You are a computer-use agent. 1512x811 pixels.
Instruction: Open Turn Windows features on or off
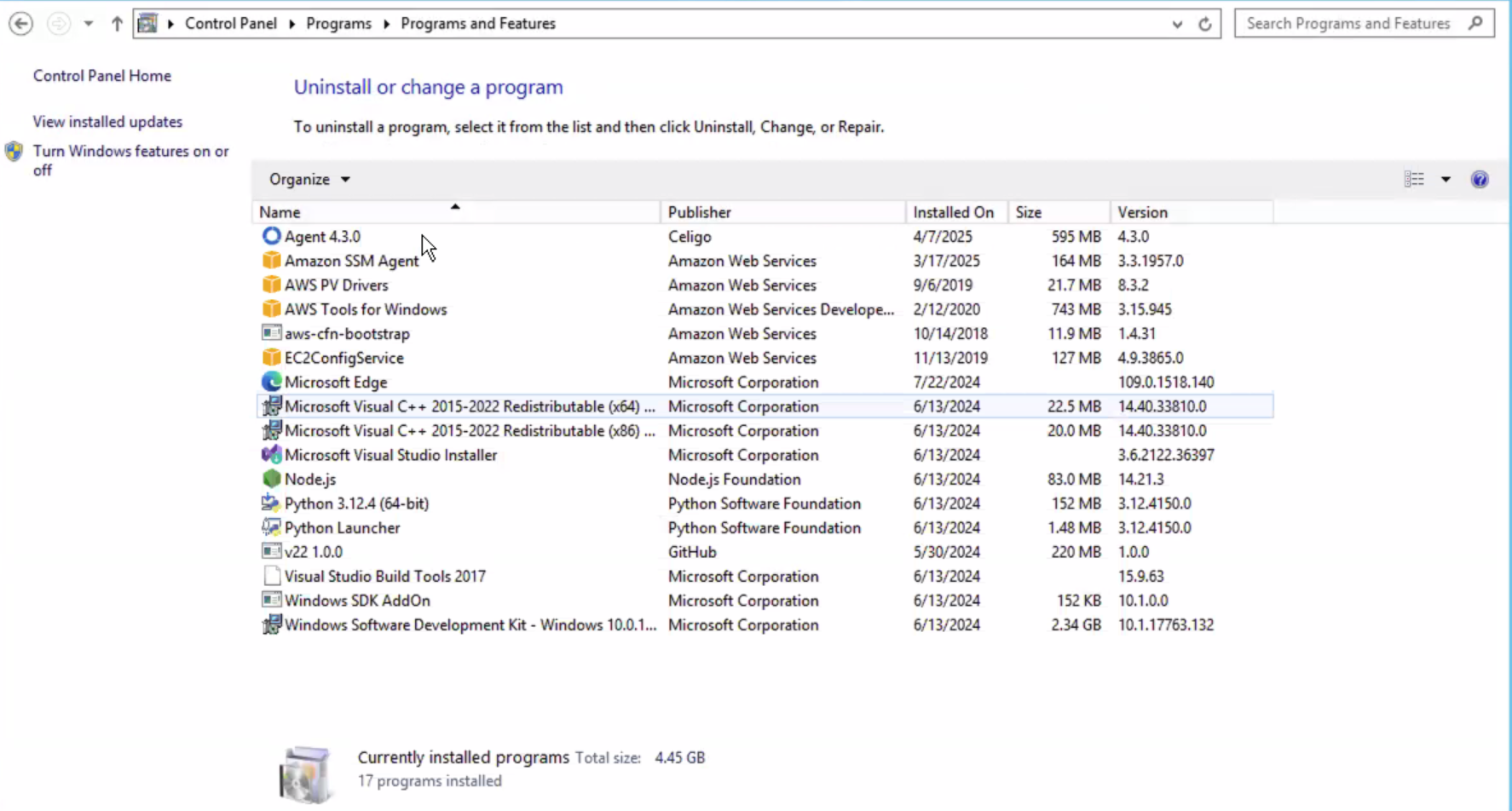(131, 160)
